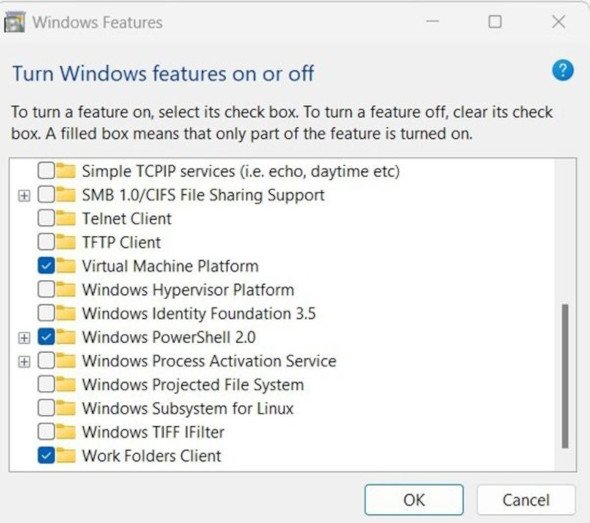Select the Windows Projected File System item

point(193,385)
